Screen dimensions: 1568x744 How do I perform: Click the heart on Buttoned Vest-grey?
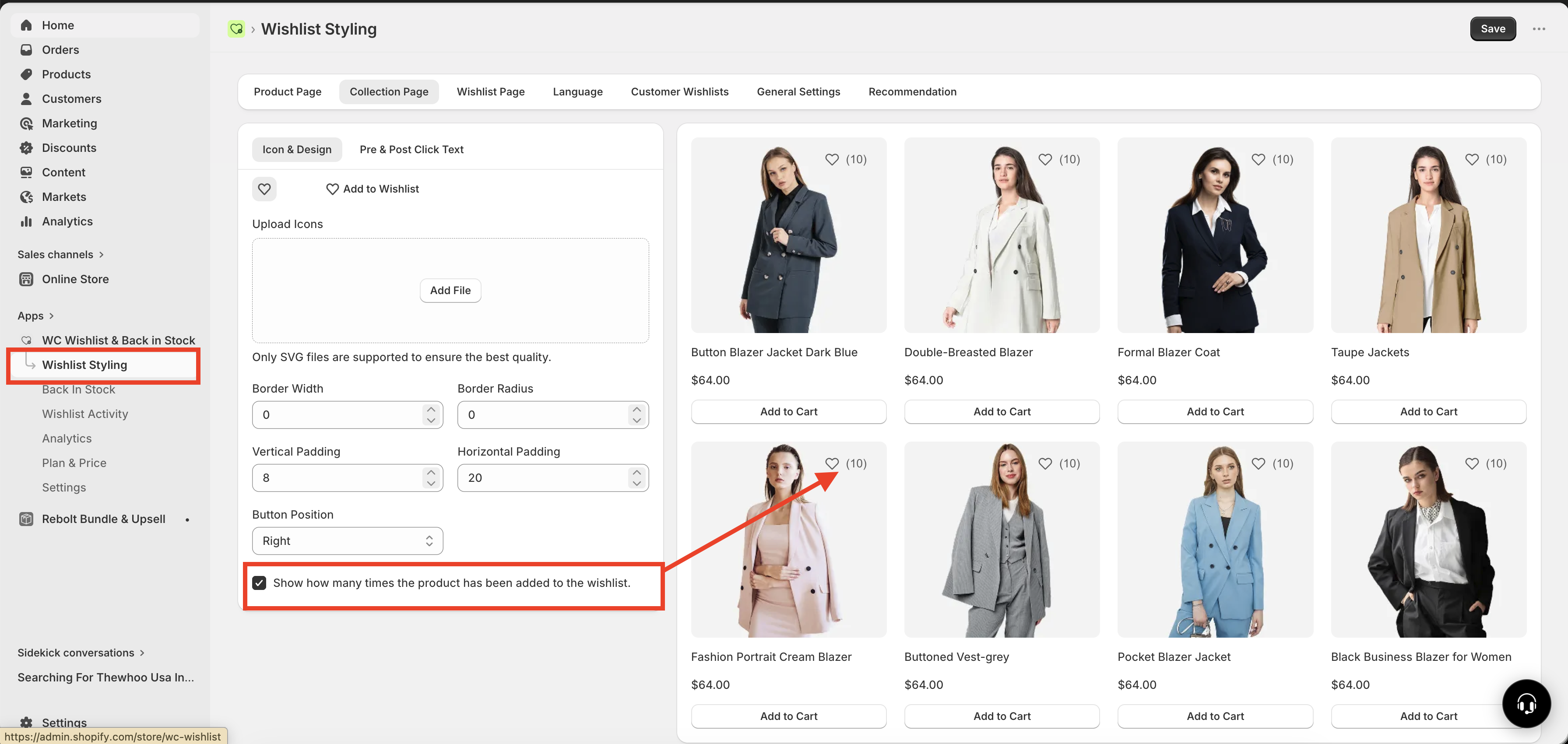click(1045, 463)
